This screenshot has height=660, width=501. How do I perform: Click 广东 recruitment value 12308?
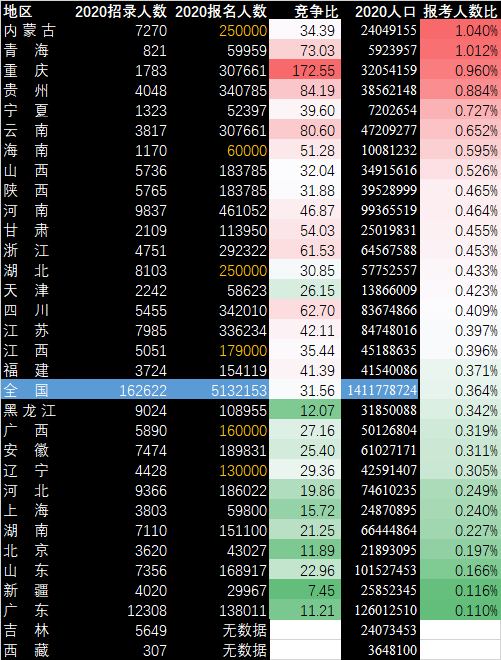[147, 611]
